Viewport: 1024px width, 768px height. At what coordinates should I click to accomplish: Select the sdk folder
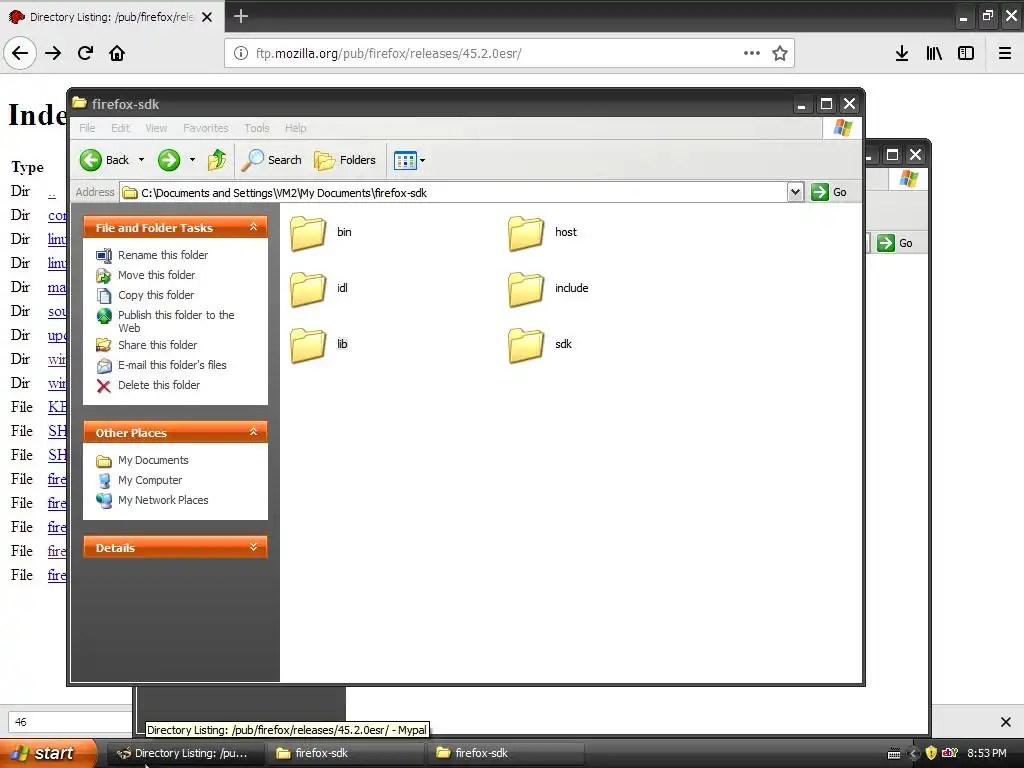click(x=540, y=345)
